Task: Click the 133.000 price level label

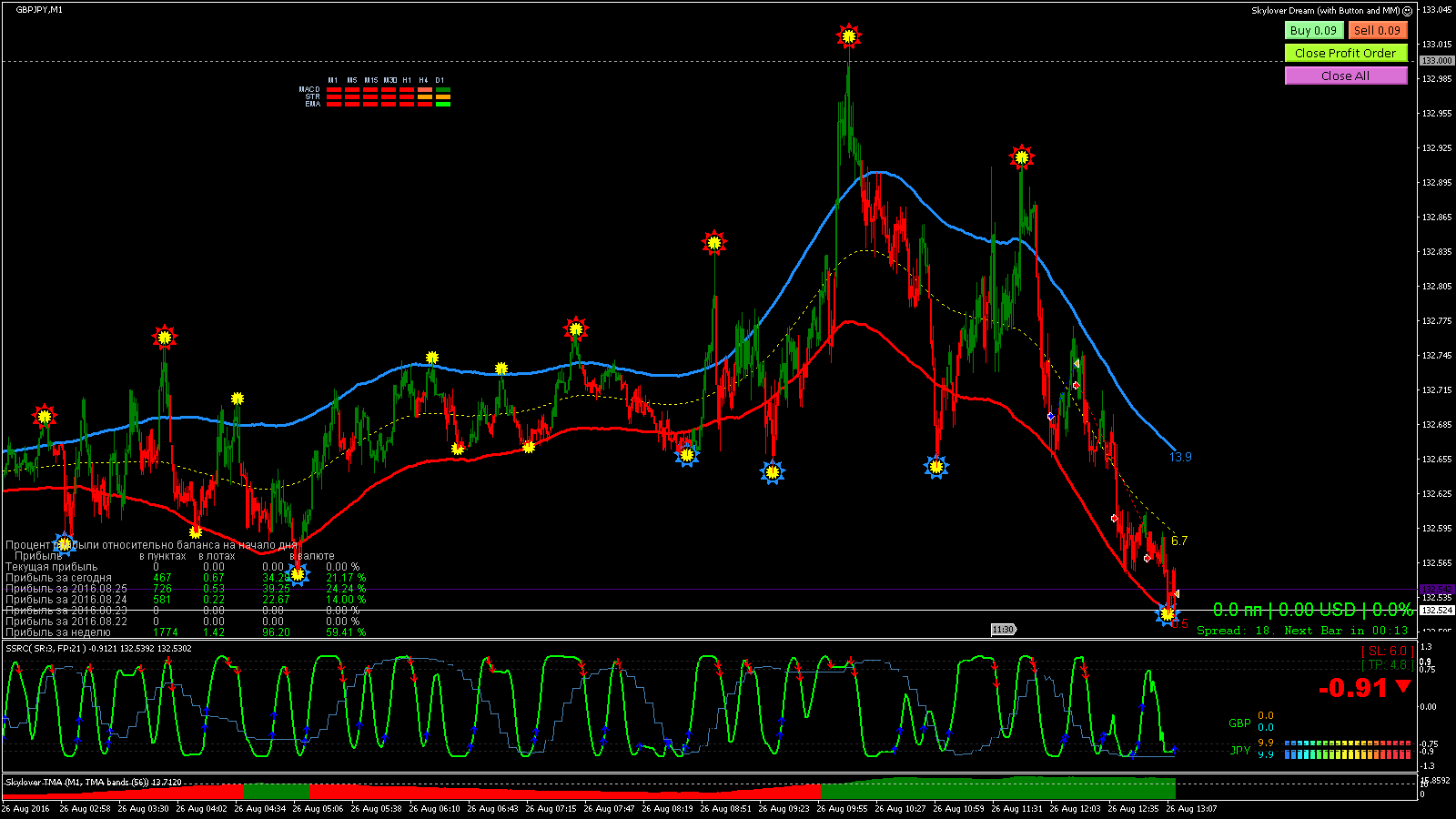Action: (x=1437, y=61)
